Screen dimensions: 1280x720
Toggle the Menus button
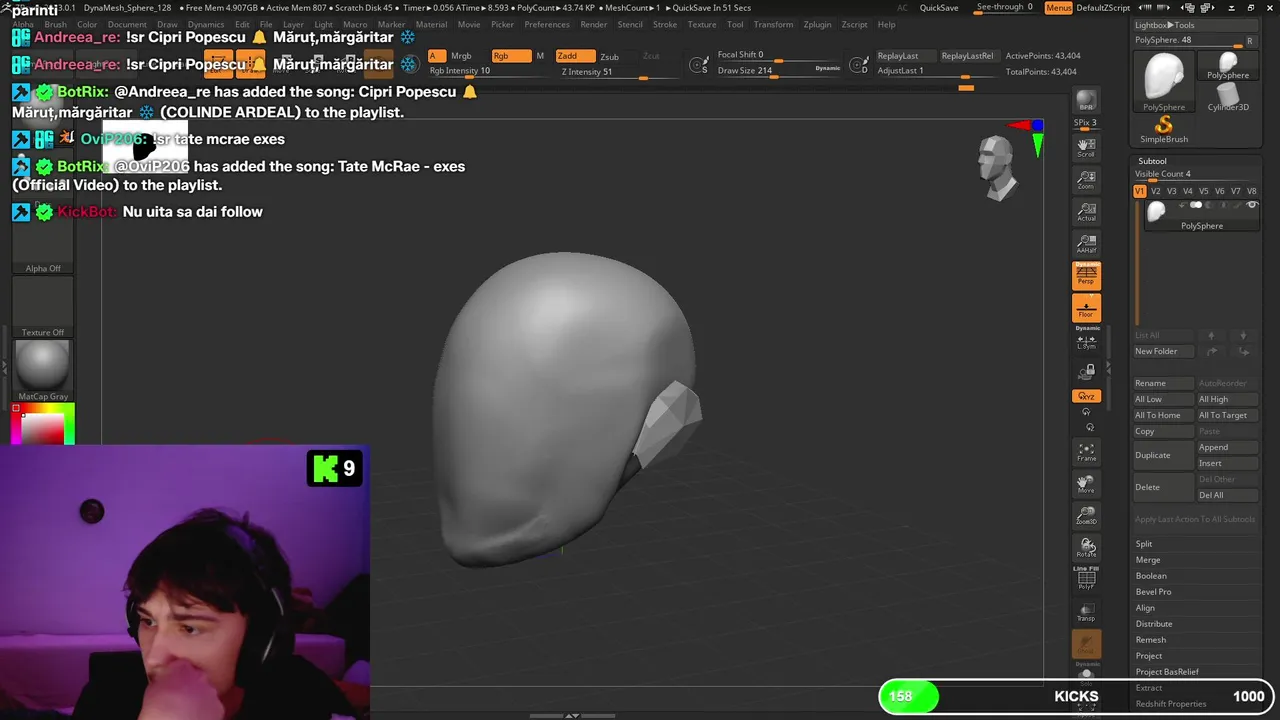pos(1058,8)
